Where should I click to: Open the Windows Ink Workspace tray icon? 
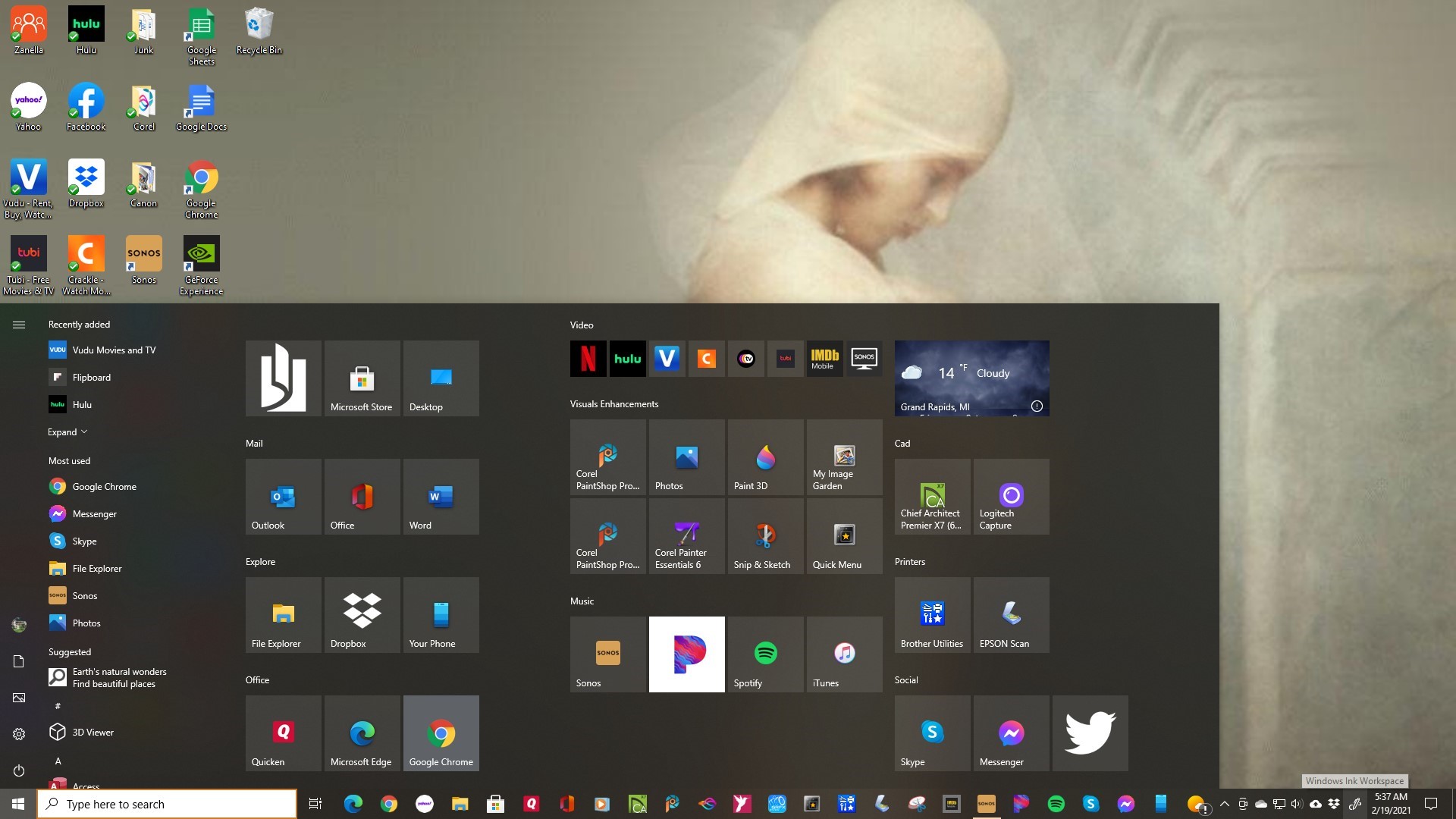click(x=1355, y=804)
